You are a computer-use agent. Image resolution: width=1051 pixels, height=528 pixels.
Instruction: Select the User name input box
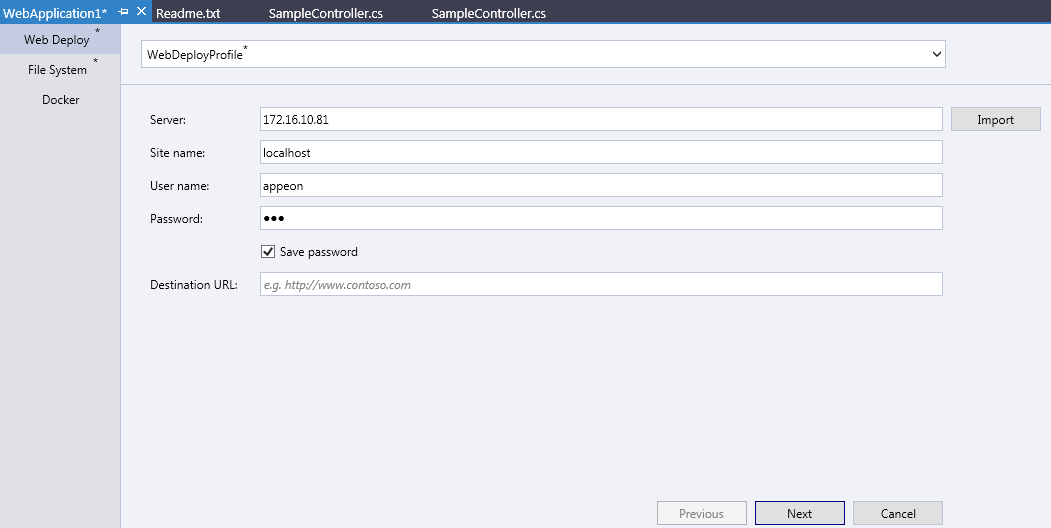[x=600, y=185]
